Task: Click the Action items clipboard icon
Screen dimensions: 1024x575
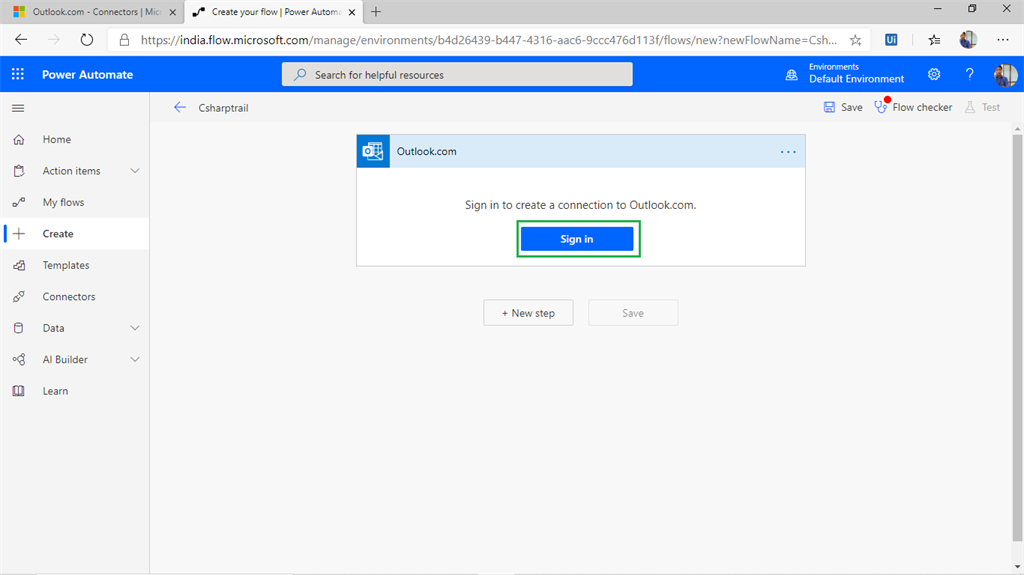Action: click(19, 171)
